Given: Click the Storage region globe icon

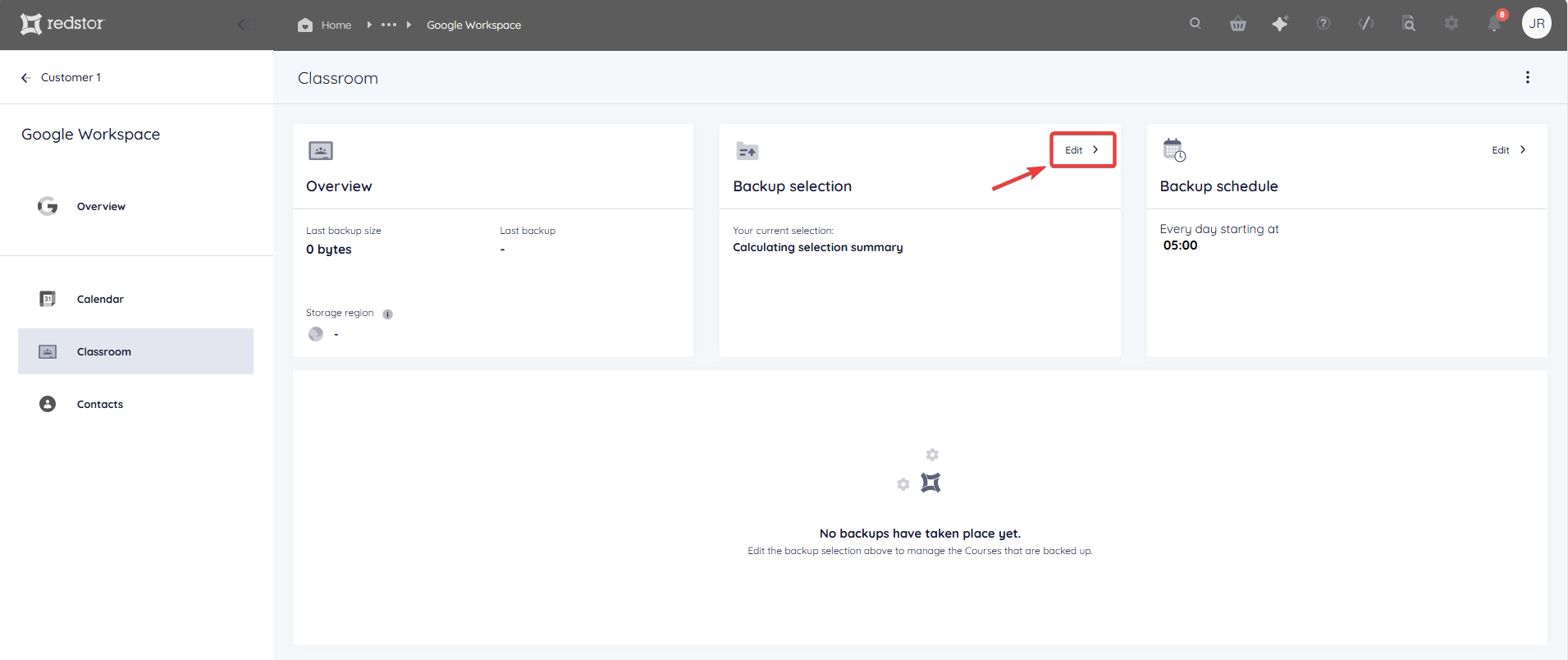Looking at the screenshot, I should coord(316,334).
